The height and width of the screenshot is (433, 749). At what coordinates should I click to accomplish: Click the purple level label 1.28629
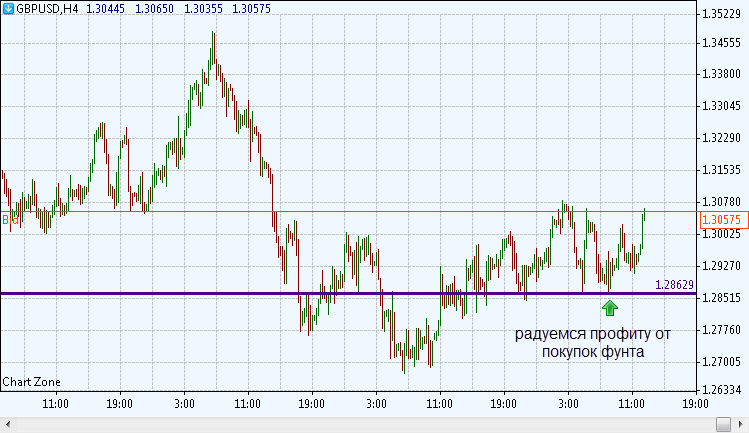[x=674, y=285]
